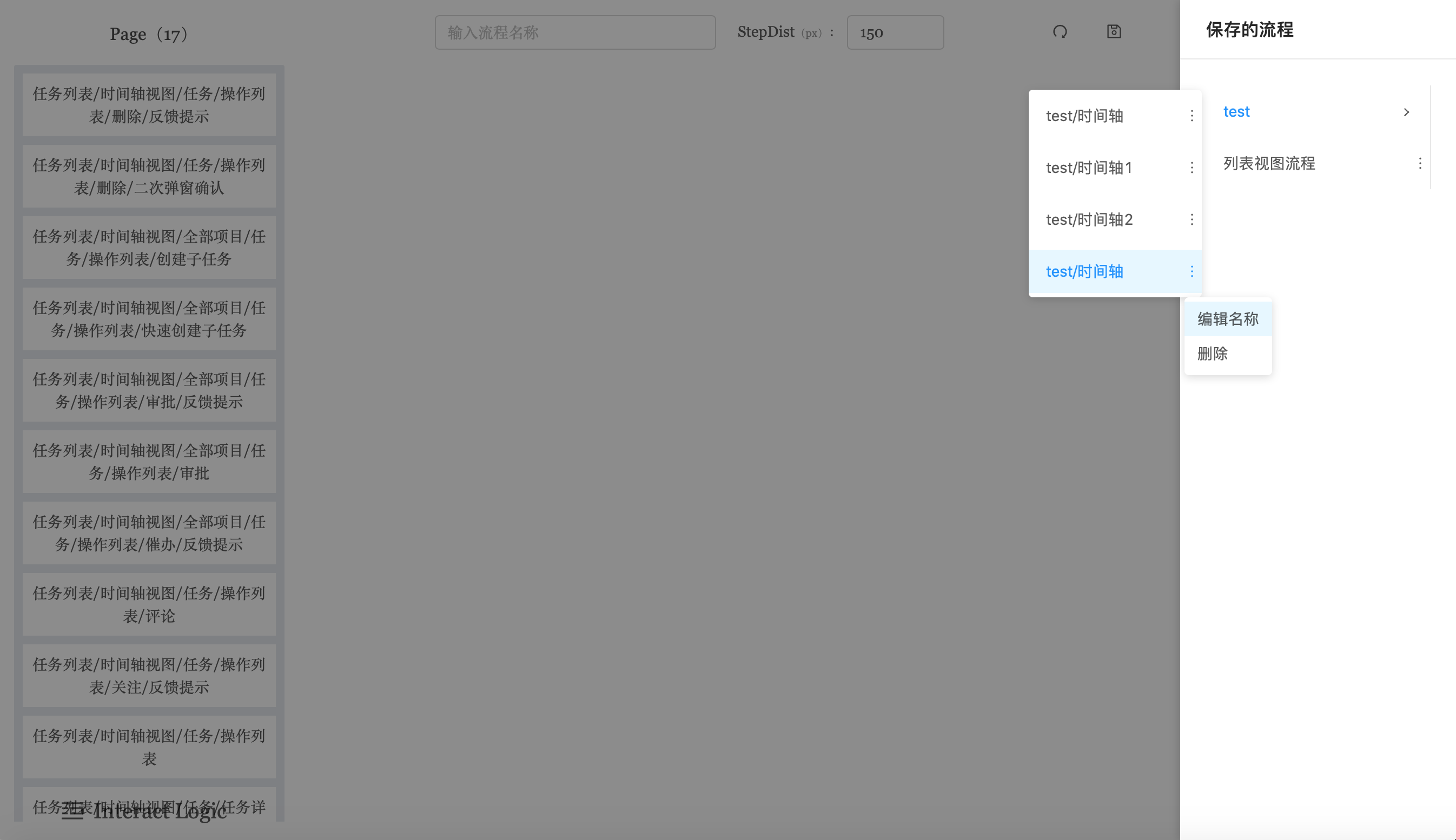Expand the test flow group chevron
1456x840 pixels.
pyautogui.click(x=1406, y=112)
